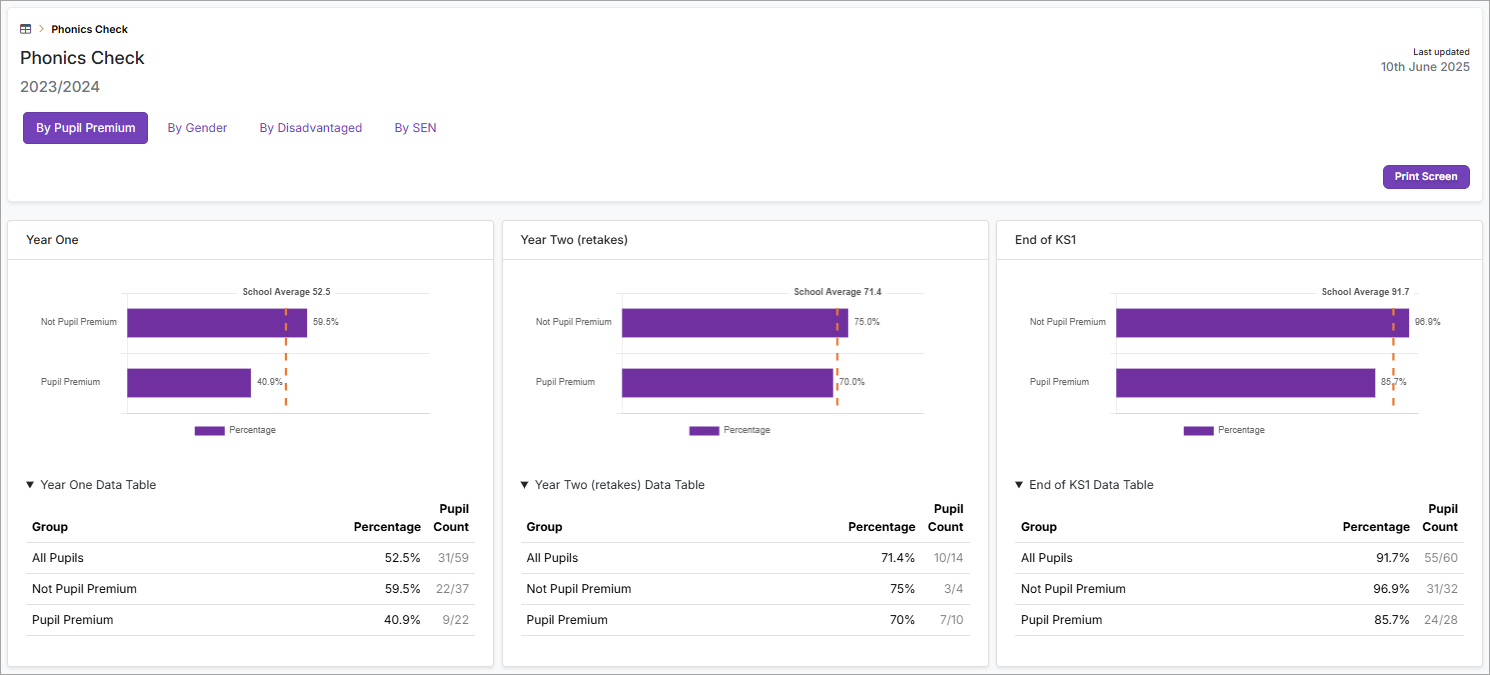Click the Pupil Premium bar in Year One chart
Screen dimensions: 1490x675
[188, 383]
